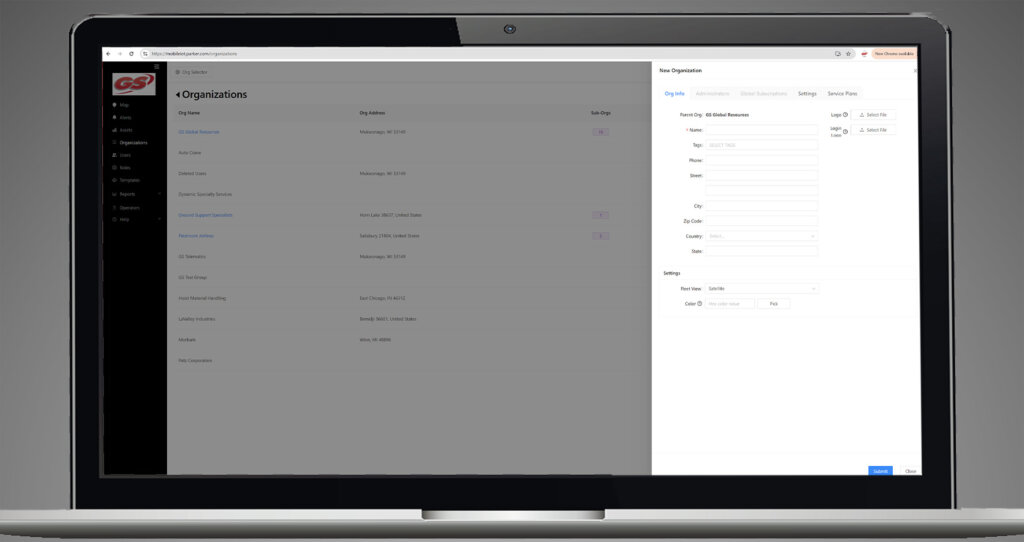Open the Service Plans tab
The image size is (1024, 542).
pos(842,93)
